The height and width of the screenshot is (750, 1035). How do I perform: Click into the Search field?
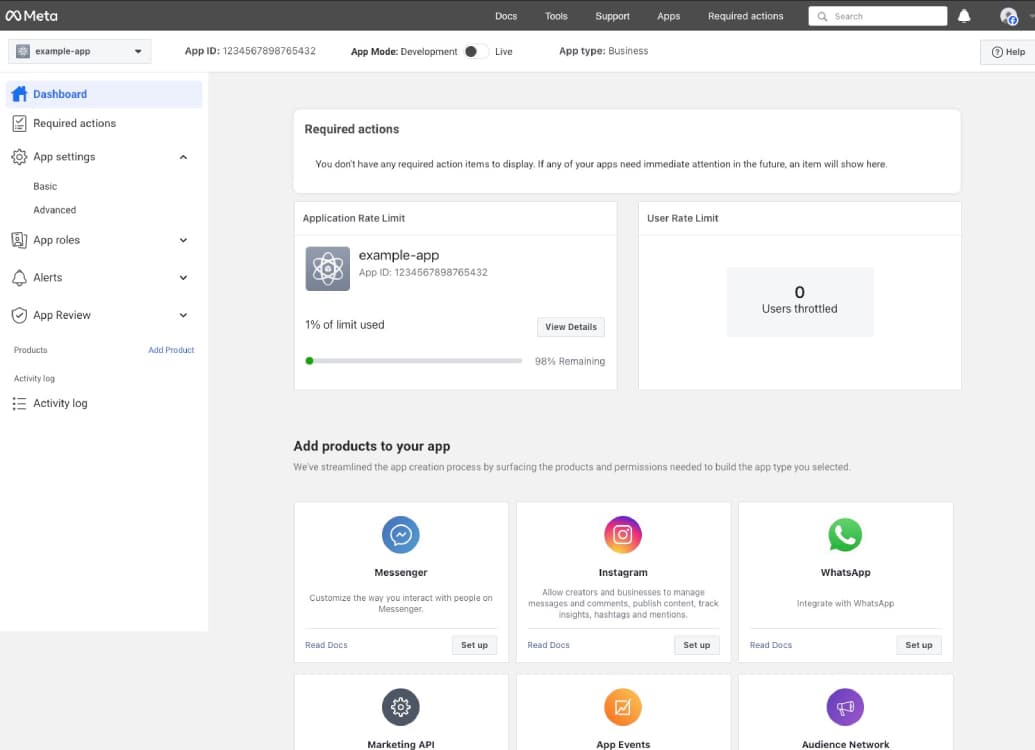(x=877, y=17)
